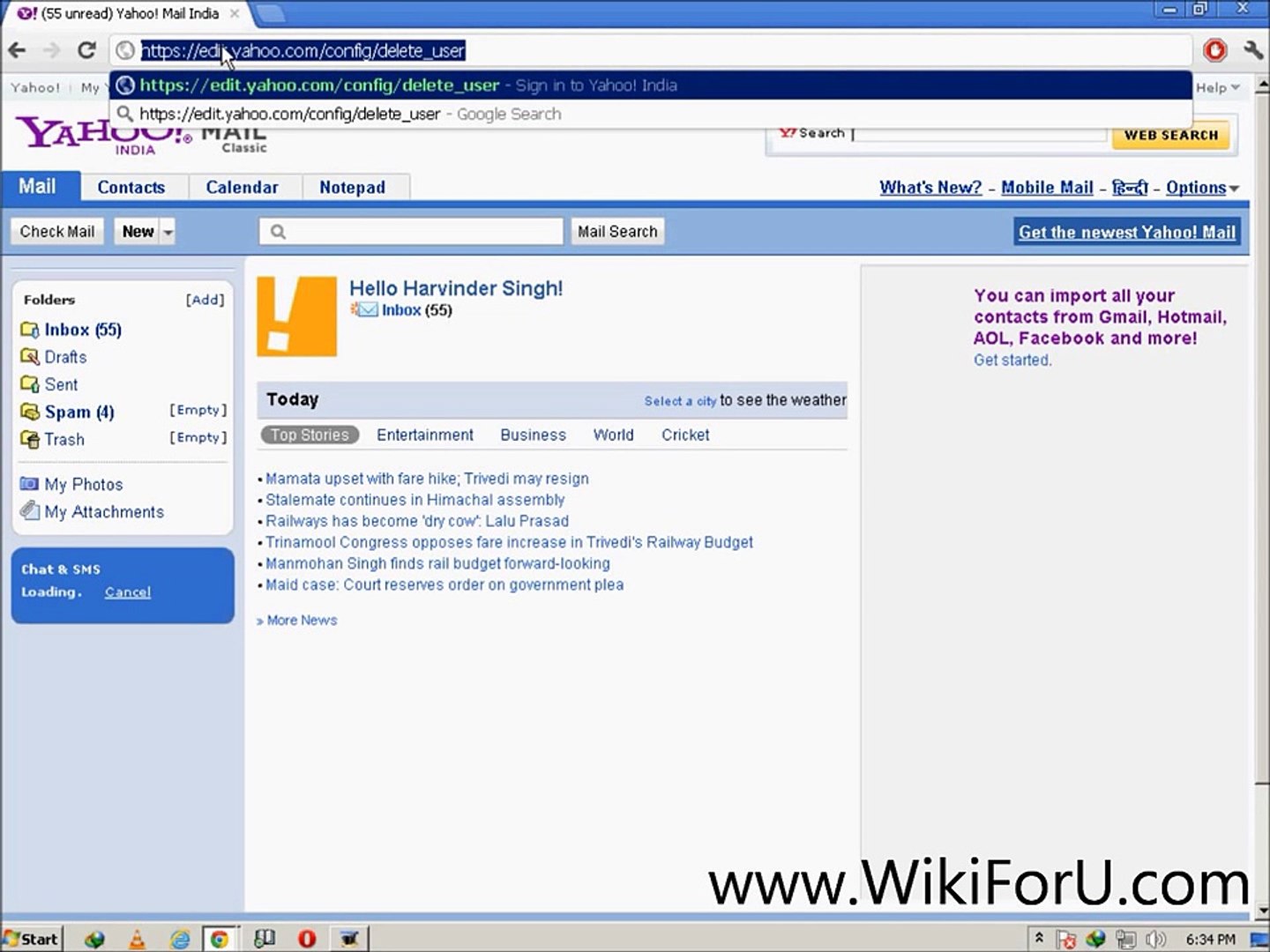Open Railways has become 'dry cow' story

[417, 521]
